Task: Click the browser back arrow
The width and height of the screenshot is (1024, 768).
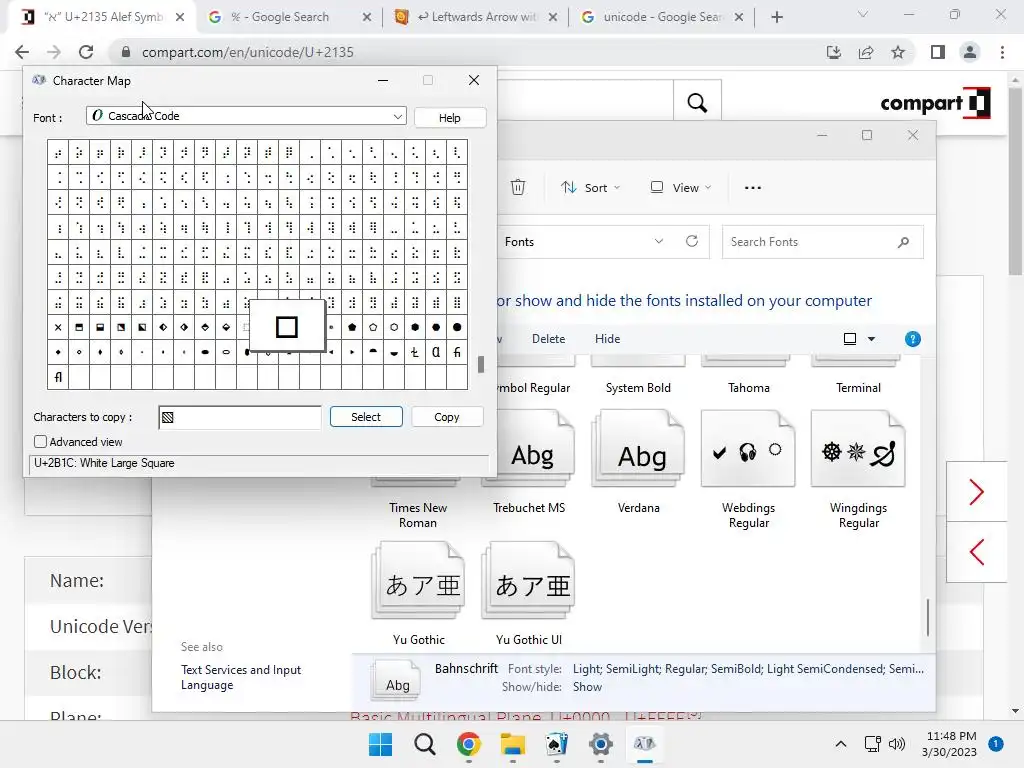Action: pos(22,52)
